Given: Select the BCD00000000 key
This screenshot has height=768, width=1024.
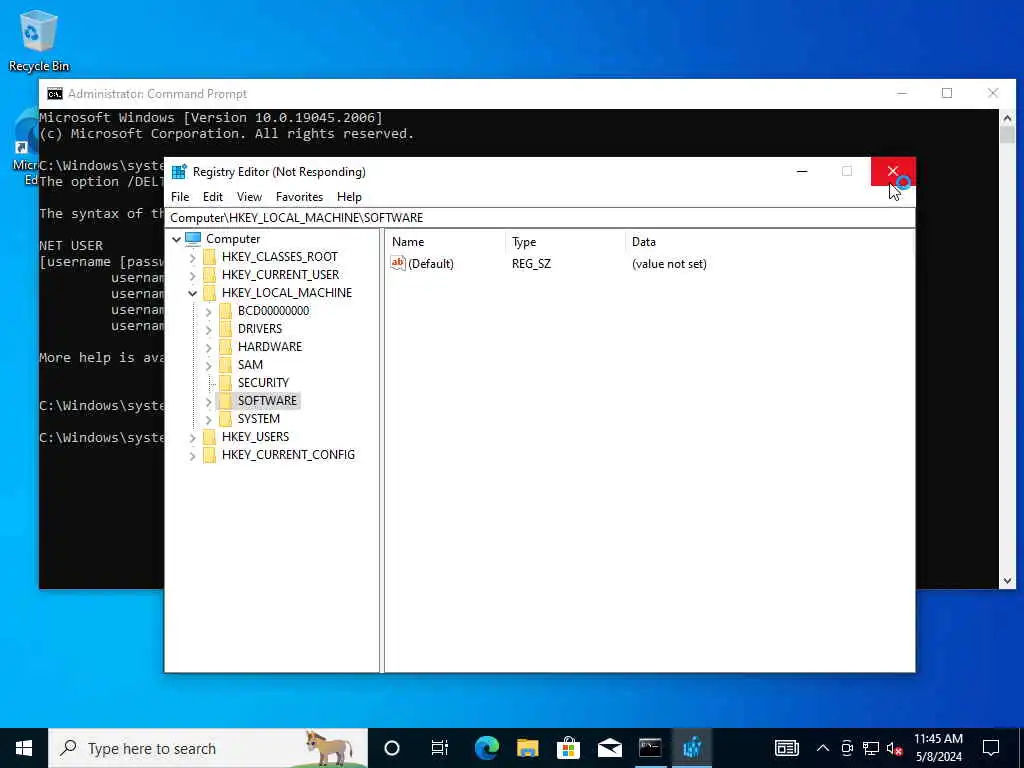Looking at the screenshot, I should pyautogui.click(x=273, y=311).
